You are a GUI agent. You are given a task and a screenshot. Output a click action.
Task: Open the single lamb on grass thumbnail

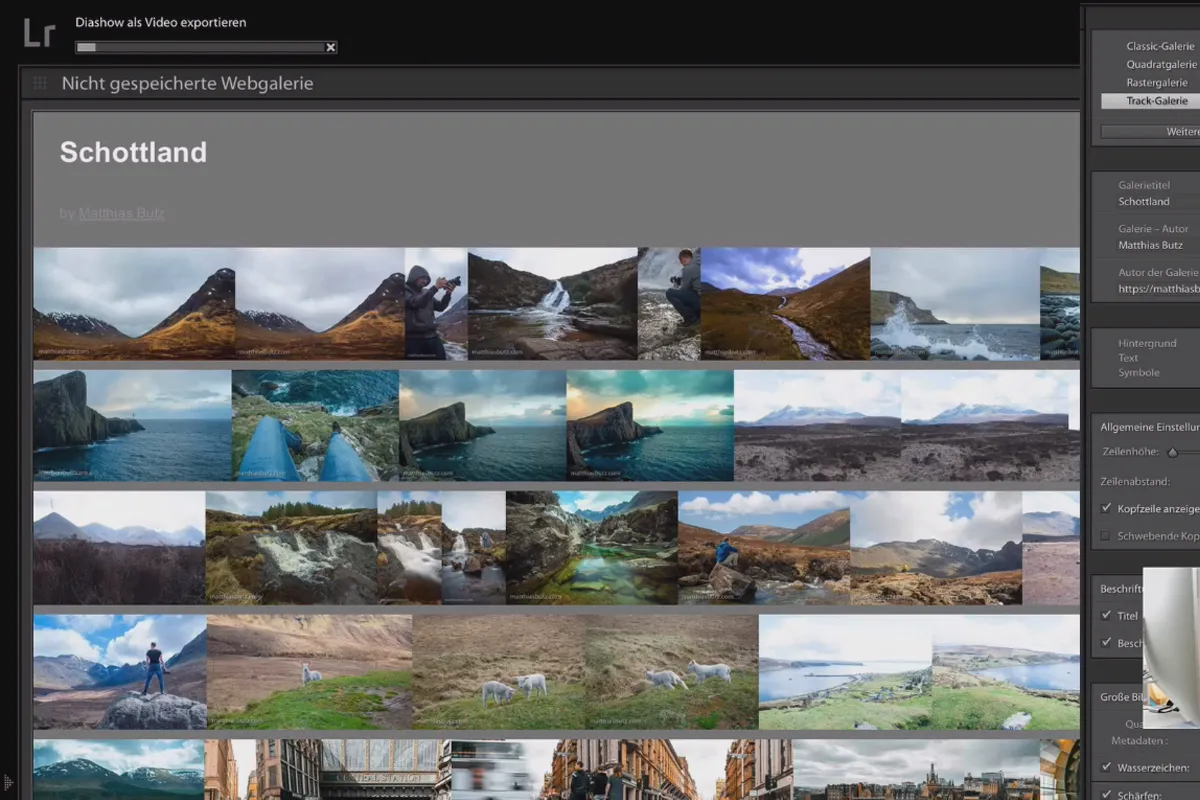[309, 672]
